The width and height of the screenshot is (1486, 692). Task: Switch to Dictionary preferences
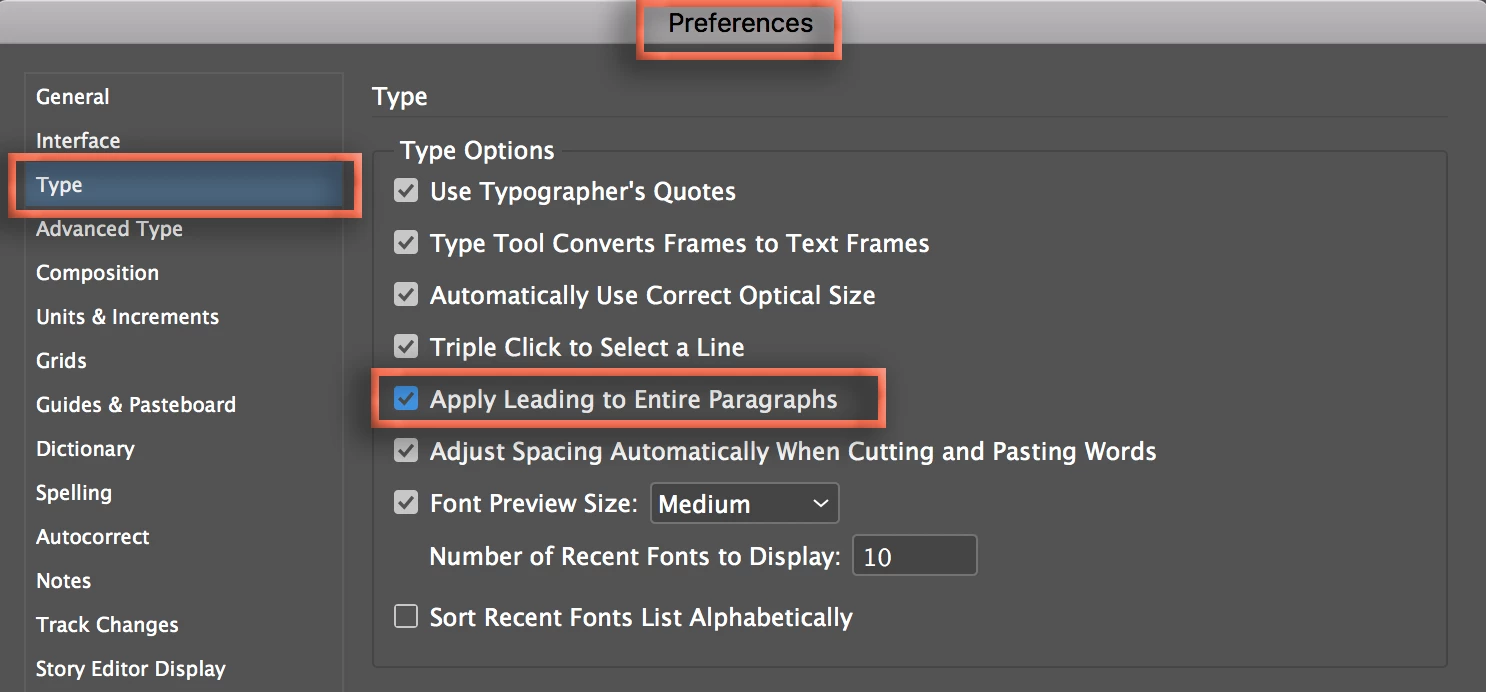(85, 449)
